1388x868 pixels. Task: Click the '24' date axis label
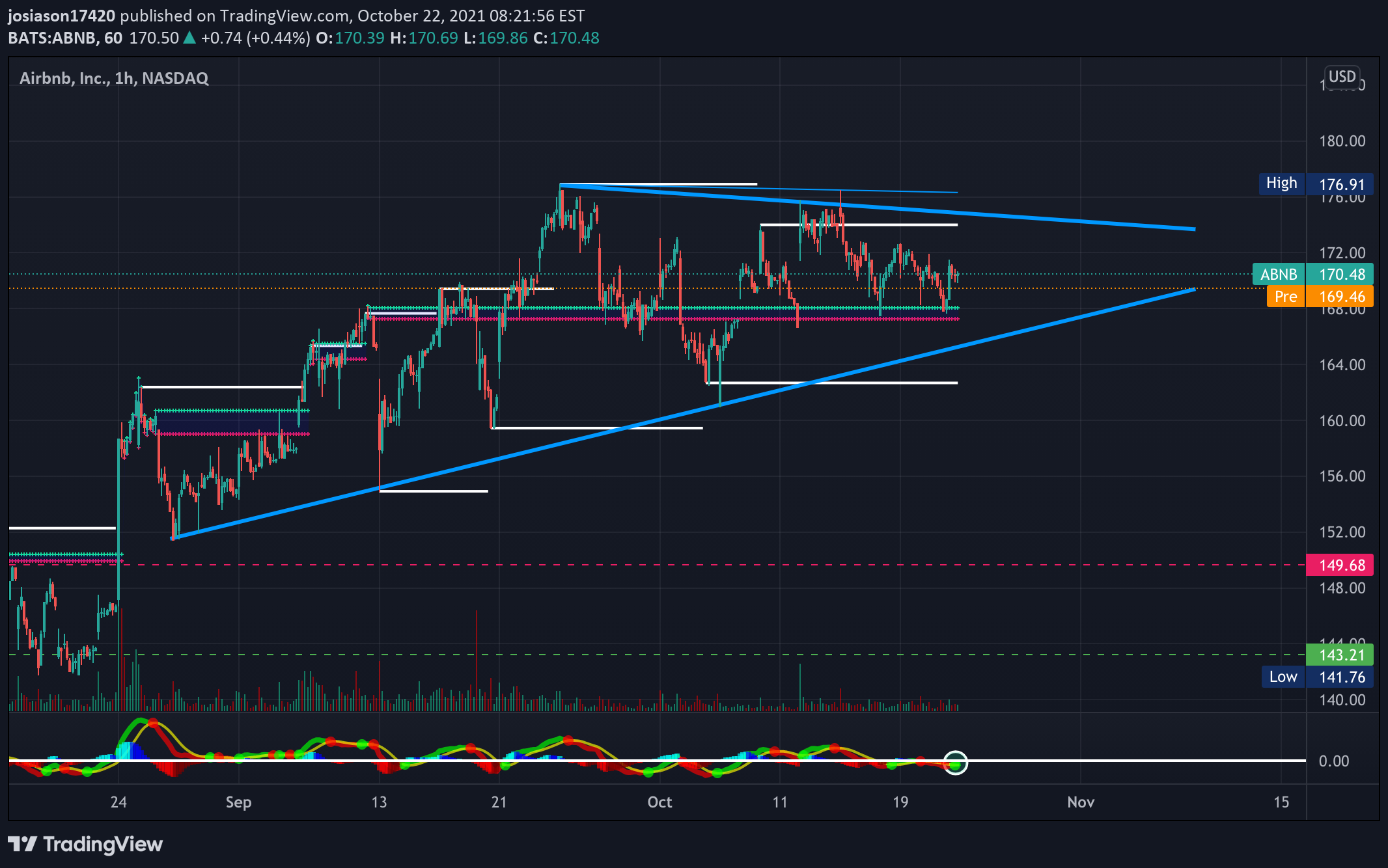click(x=118, y=802)
